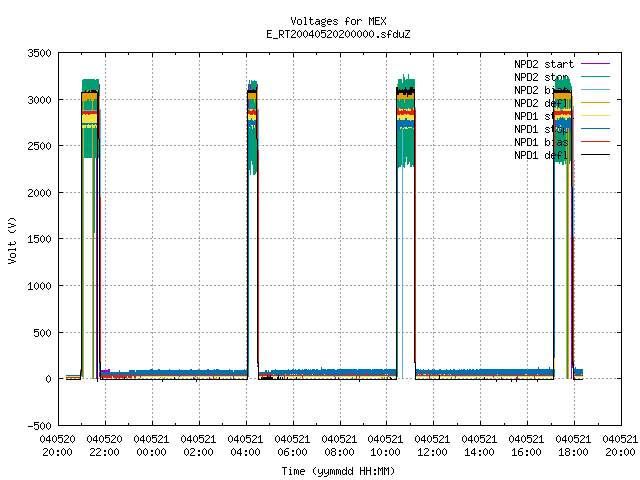This screenshot has width=640, height=480.
Task: Click the '040521 06:00' x-axis tick label
Action: coord(292,446)
